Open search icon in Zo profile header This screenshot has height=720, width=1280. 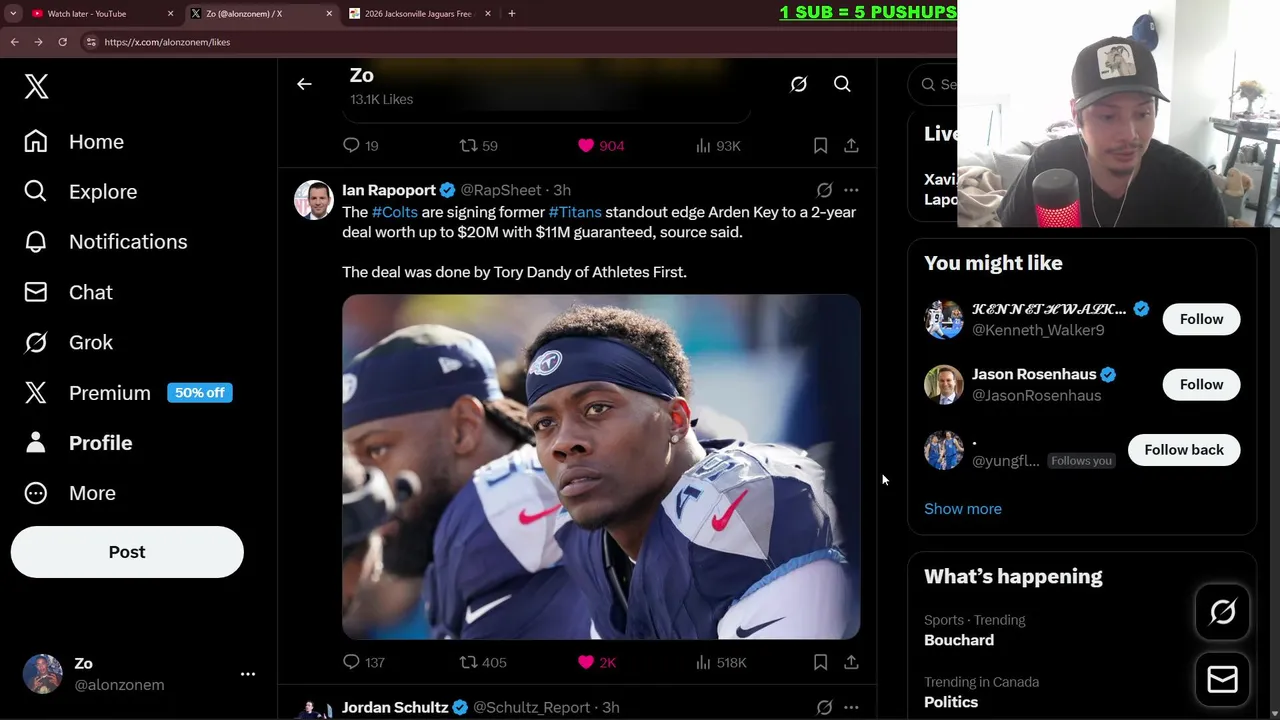pos(842,84)
